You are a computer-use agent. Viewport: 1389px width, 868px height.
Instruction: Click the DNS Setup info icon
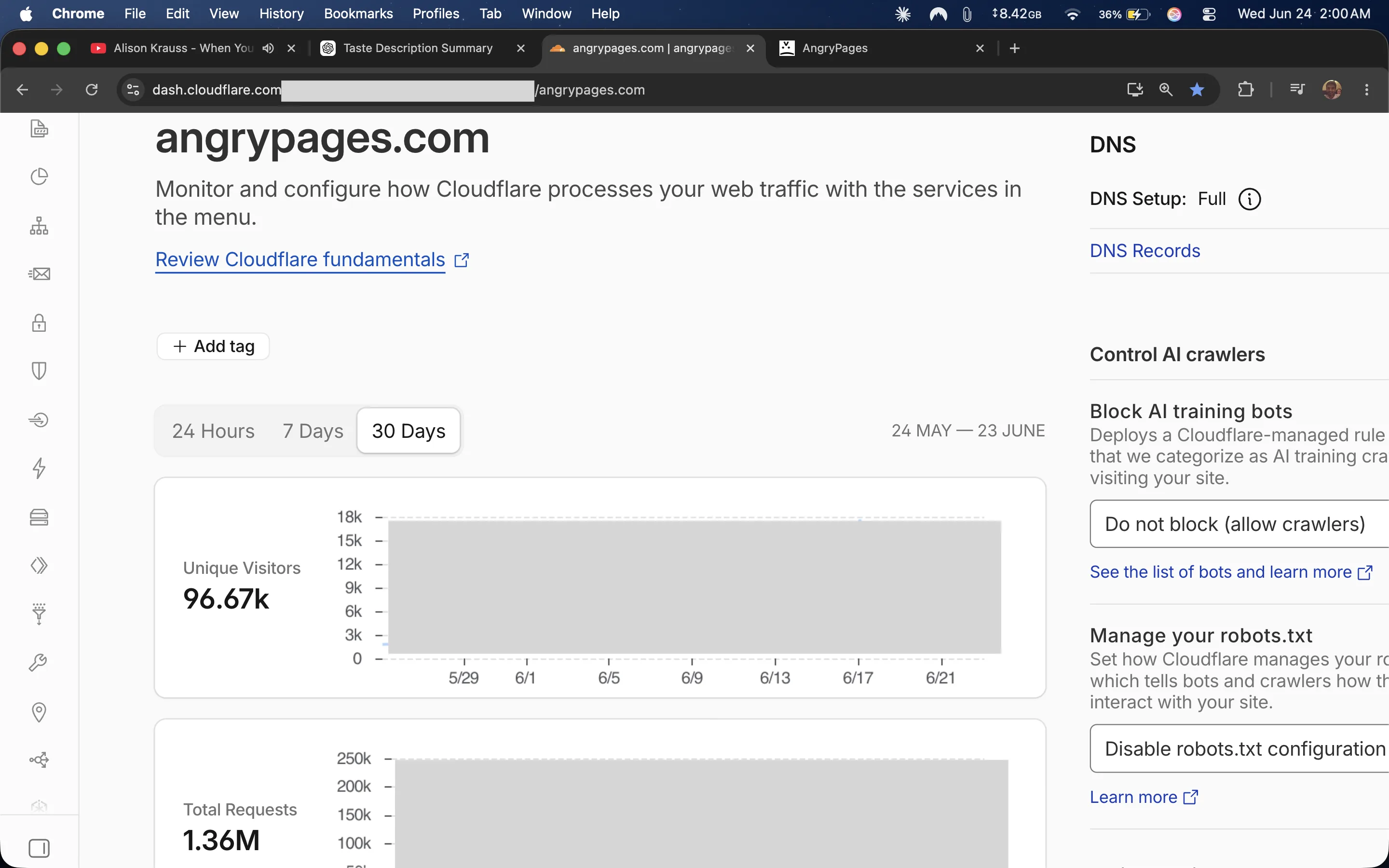pyautogui.click(x=1250, y=199)
